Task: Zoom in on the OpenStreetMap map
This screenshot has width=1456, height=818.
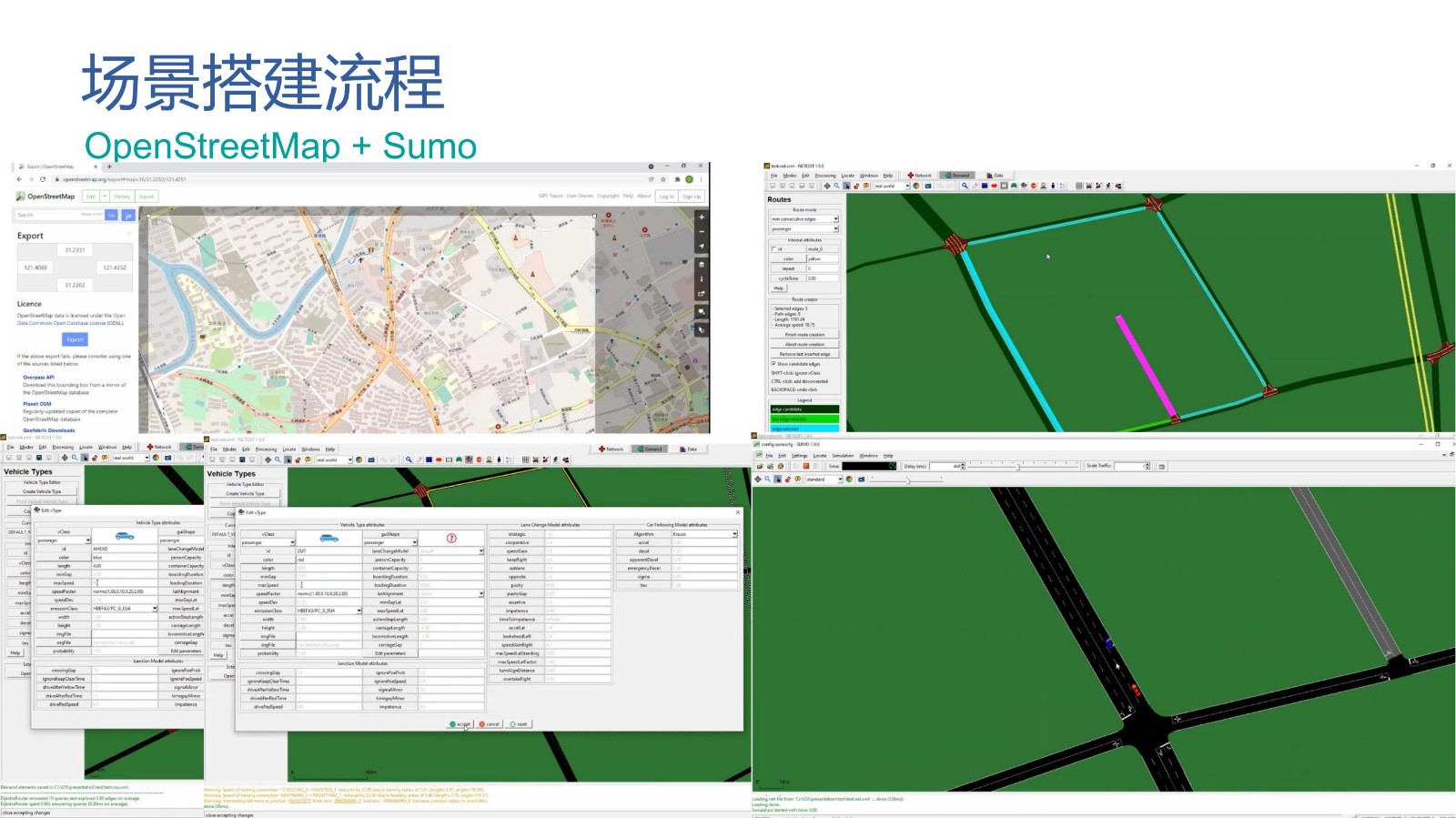Action: click(x=701, y=217)
